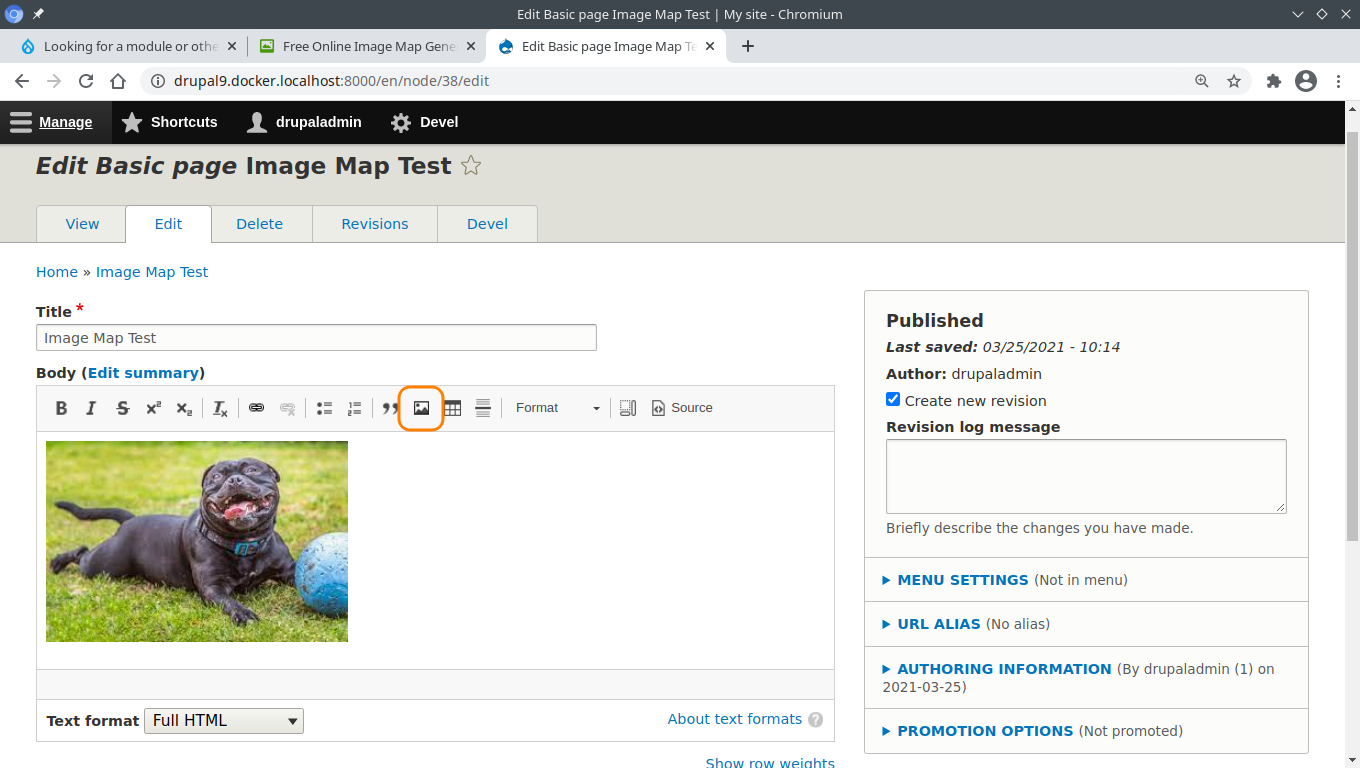Go back to the previous browser page
The image size is (1360, 768).
point(22,81)
